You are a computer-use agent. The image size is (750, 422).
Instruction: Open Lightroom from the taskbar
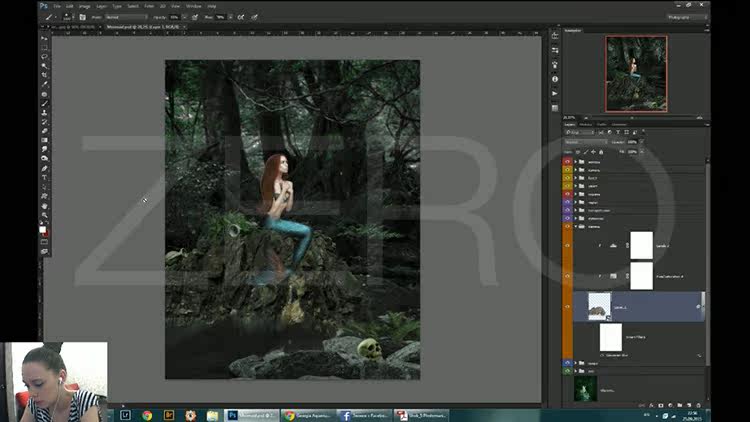pos(126,414)
